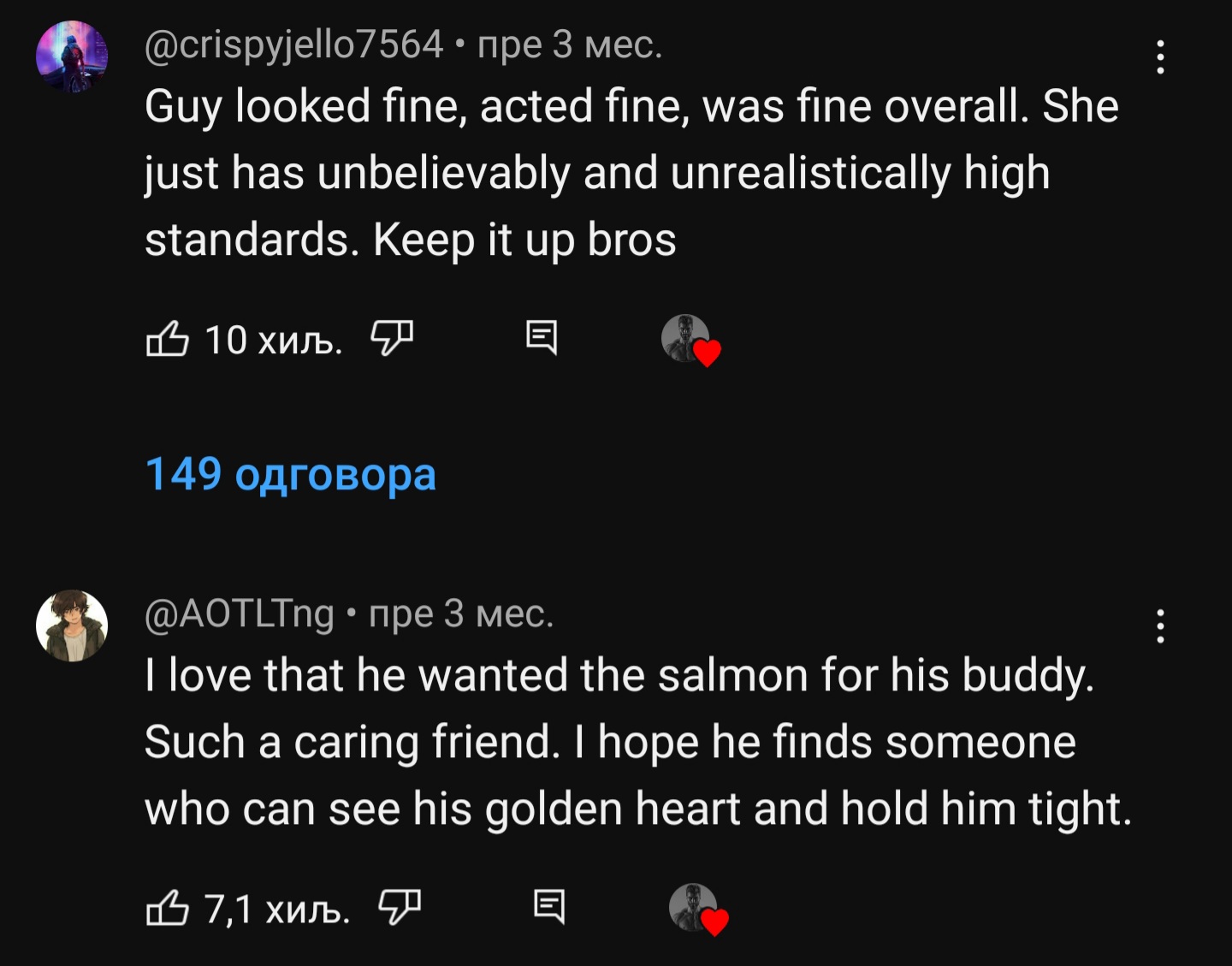Dislike the comment by @crispyjello7564
This screenshot has width=1232, height=966.
tap(392, 338)
